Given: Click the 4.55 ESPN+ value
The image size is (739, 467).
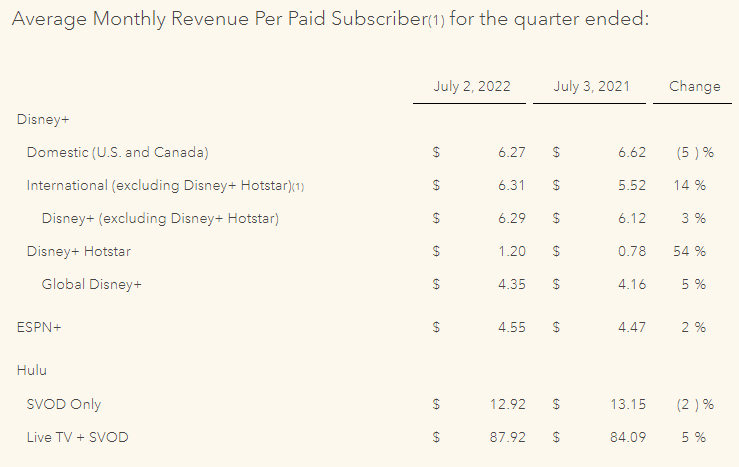Looking at the screenshot, I should pos(512,327).
